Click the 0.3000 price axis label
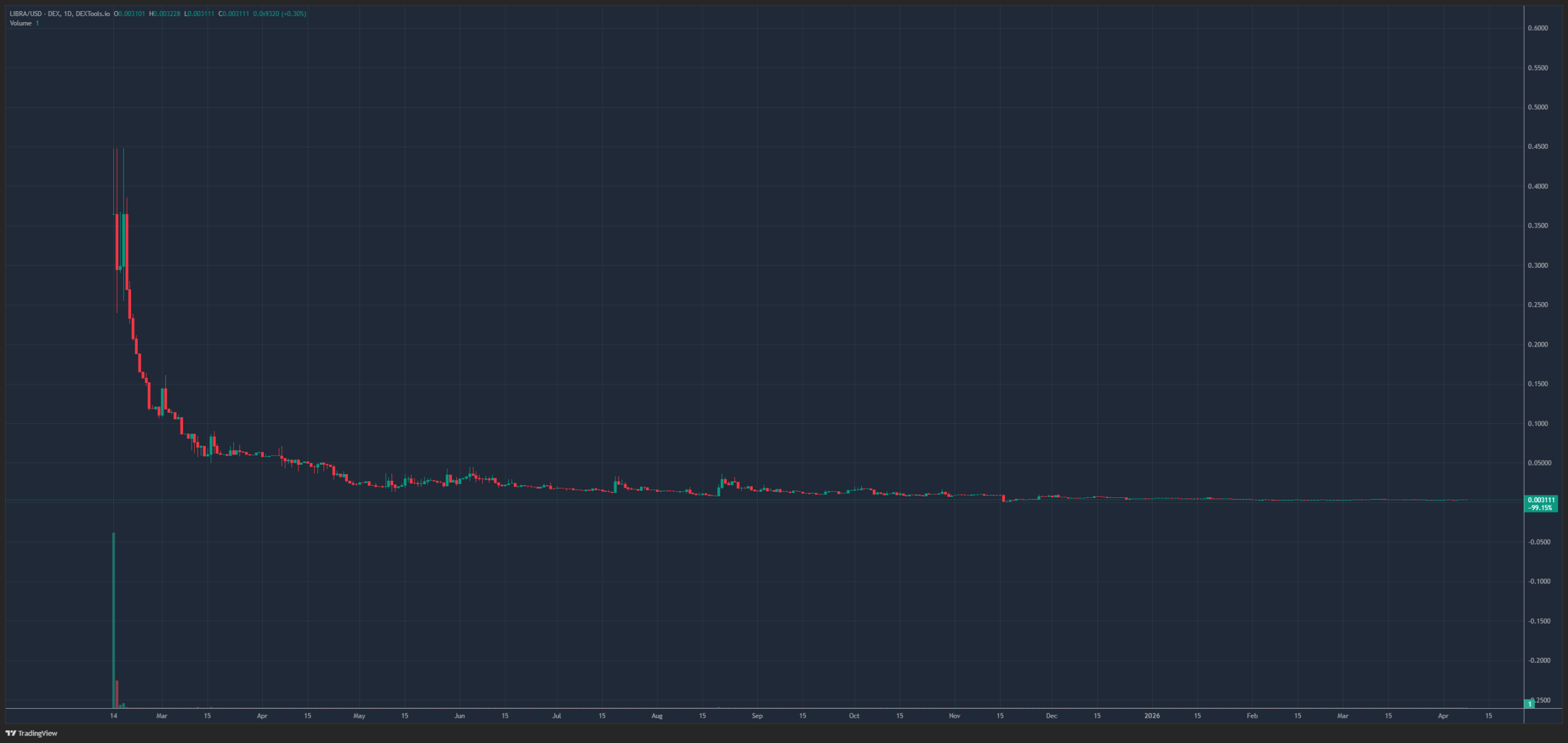 [x=1537, y=265]
